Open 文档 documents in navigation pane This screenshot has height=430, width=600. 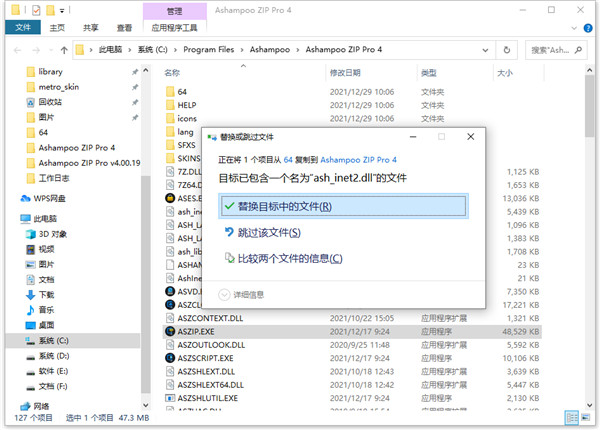(46, 280)
